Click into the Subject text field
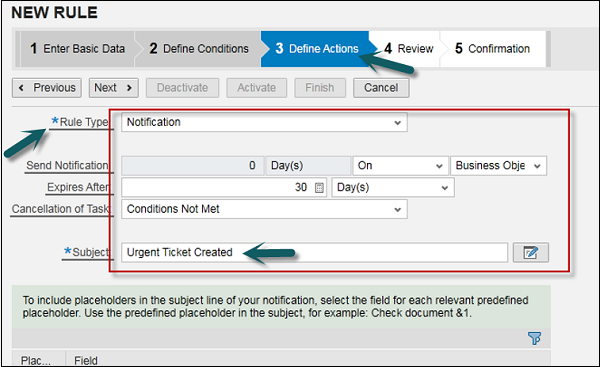Viewport: 600px width, 367px height. pyautogui.click(x=314, y=253)
